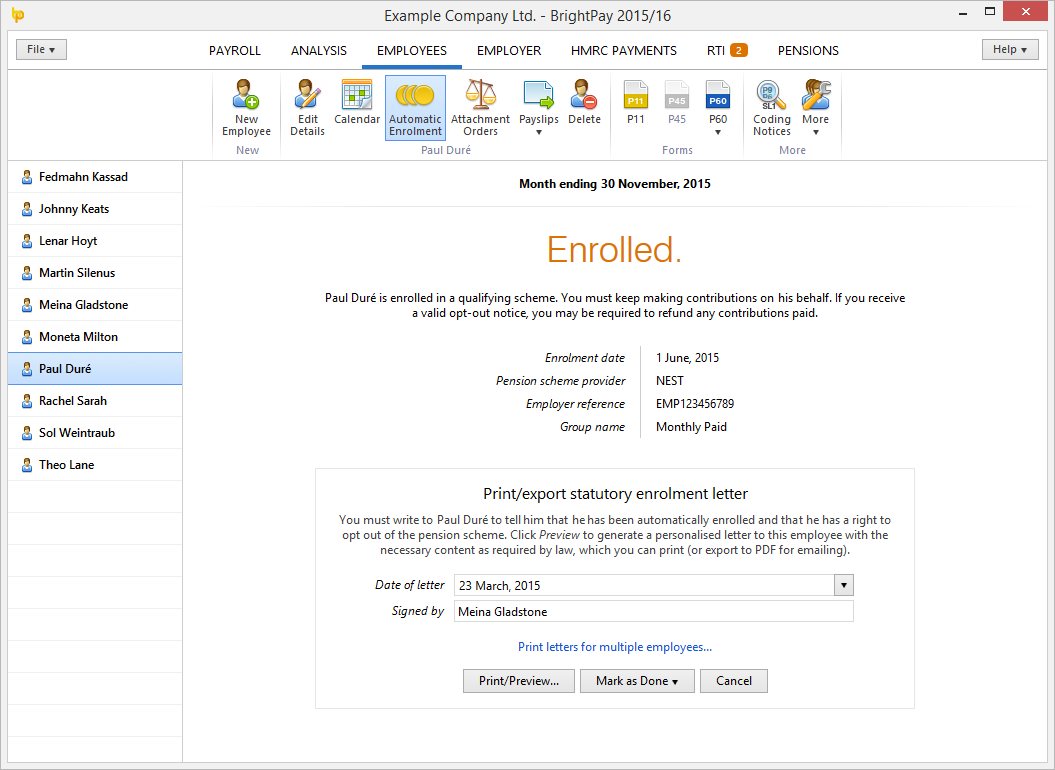Open Coding Notices
The height and width of the screenshot is (770, 1055).
click(772, 108)
